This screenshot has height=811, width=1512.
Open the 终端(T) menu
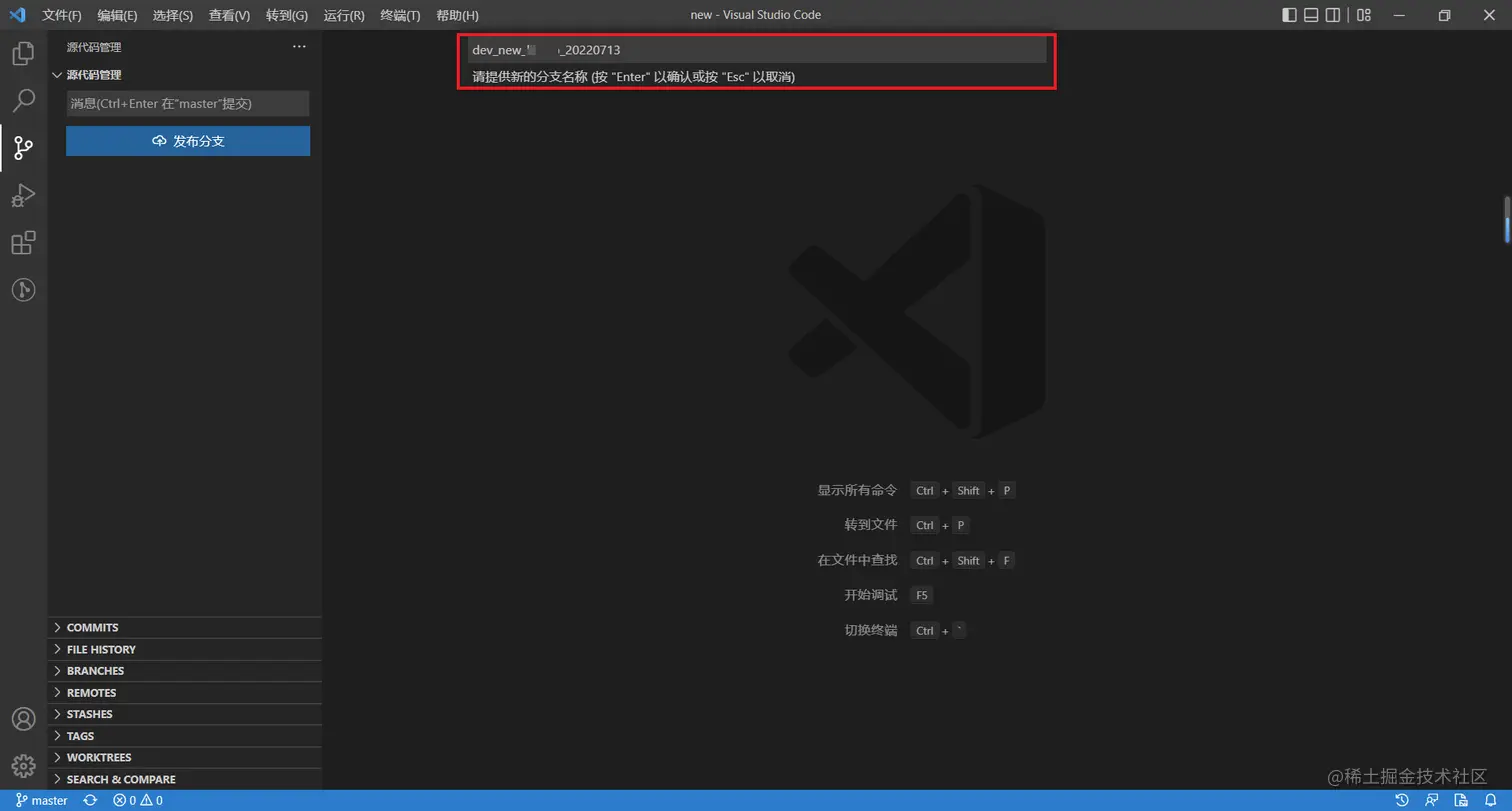[x=400, y=15]
